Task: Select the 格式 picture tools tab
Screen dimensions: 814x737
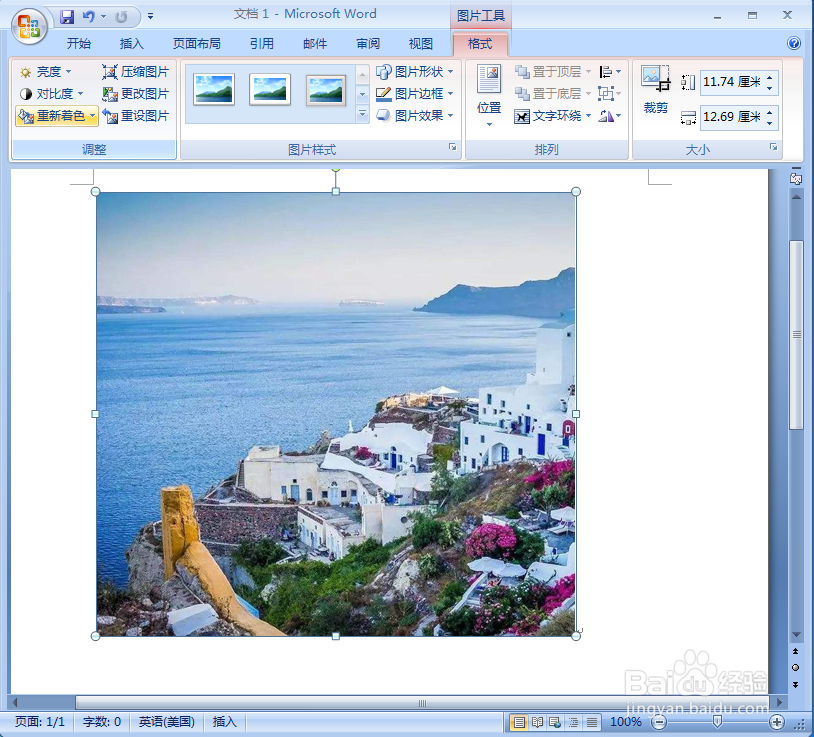Action: (x=480, y=44)
